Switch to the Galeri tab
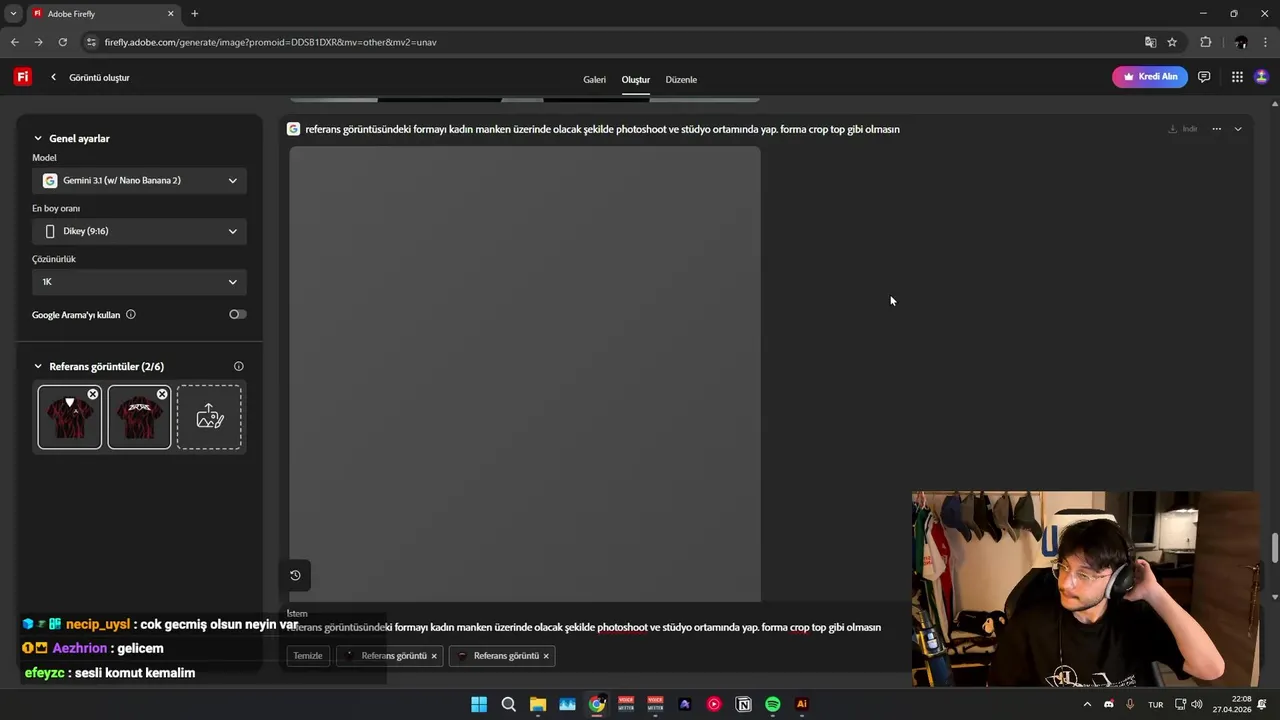 click(x=595, y=79)
